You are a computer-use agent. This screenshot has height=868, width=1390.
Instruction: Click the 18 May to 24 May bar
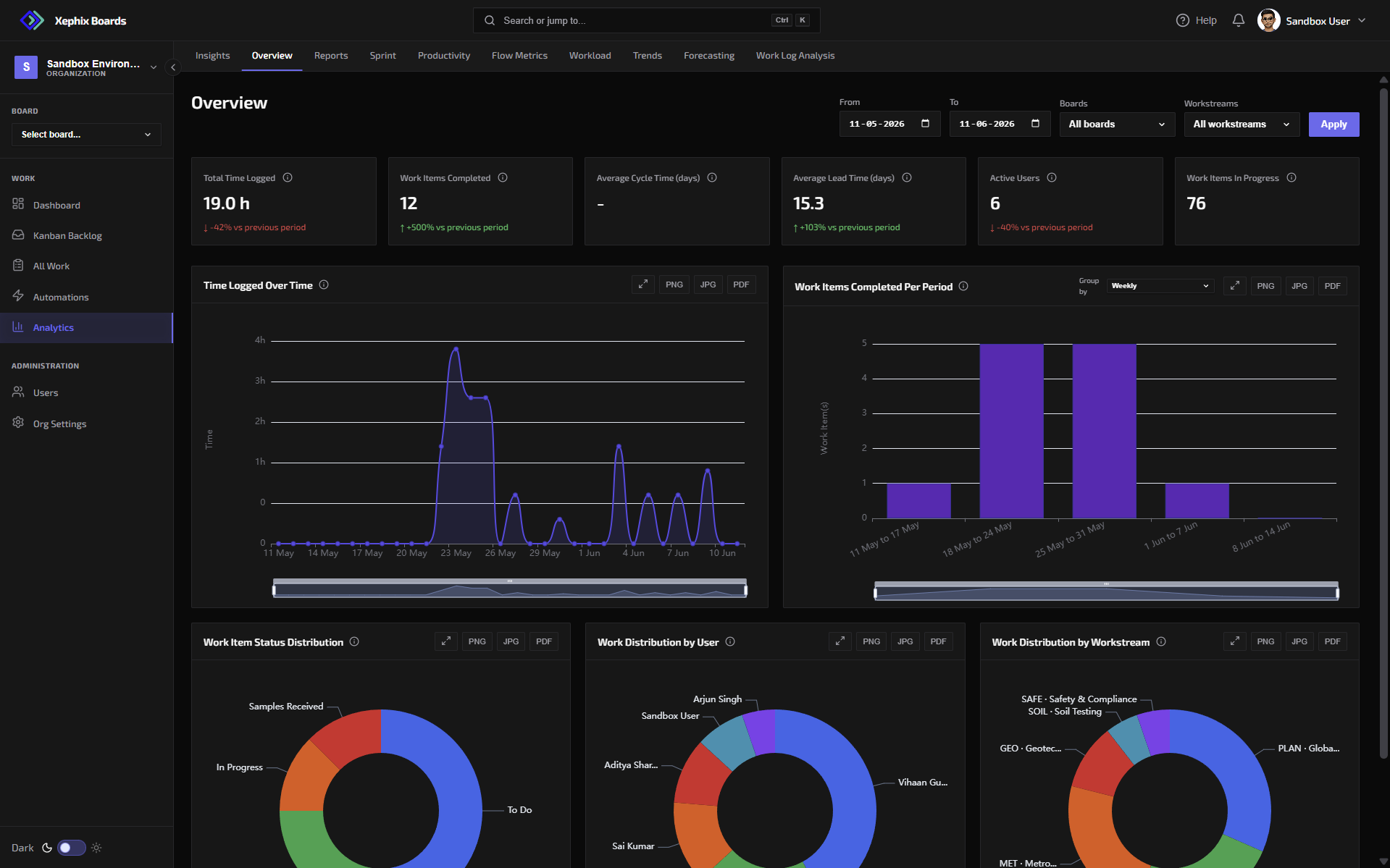[1011, 431]
